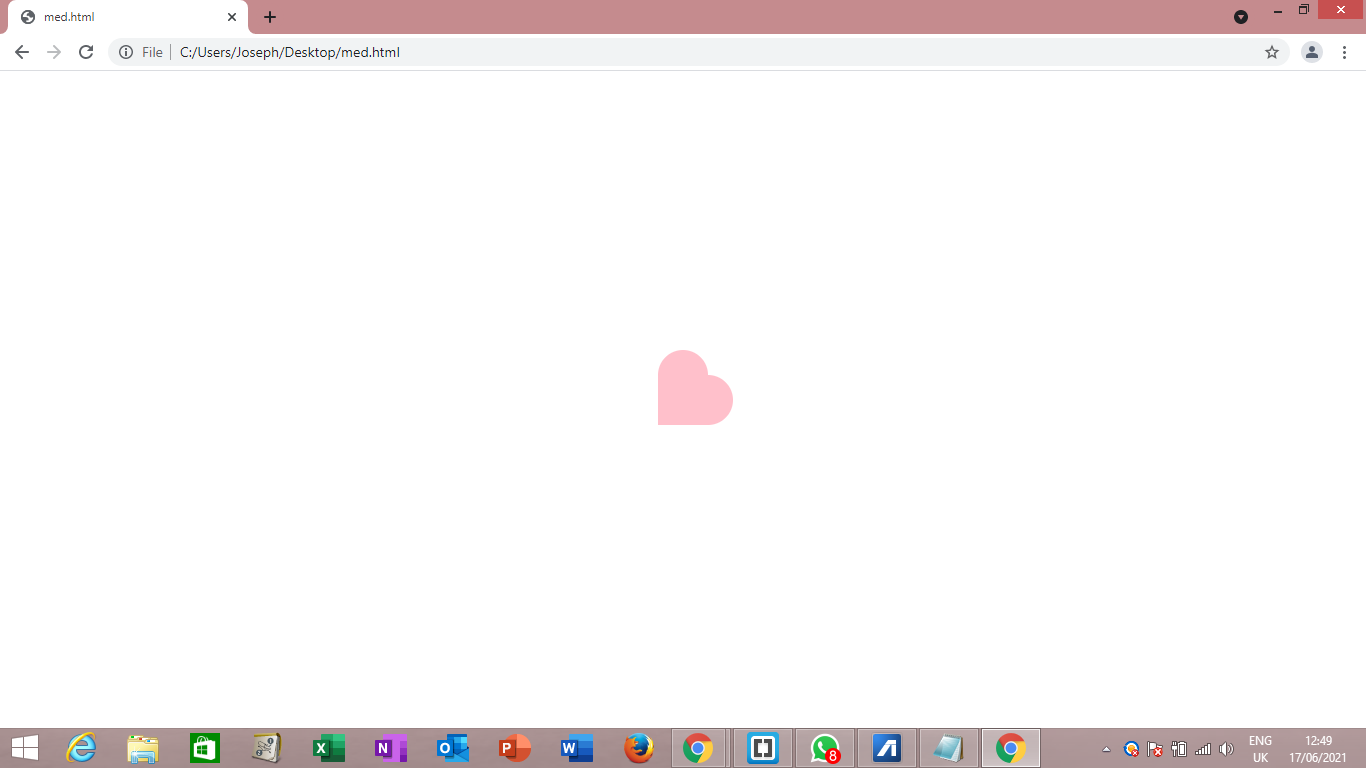Open the Chrome three-dot menu
This screenshot has width=1366, height=768.
(x=1345, y=52)
